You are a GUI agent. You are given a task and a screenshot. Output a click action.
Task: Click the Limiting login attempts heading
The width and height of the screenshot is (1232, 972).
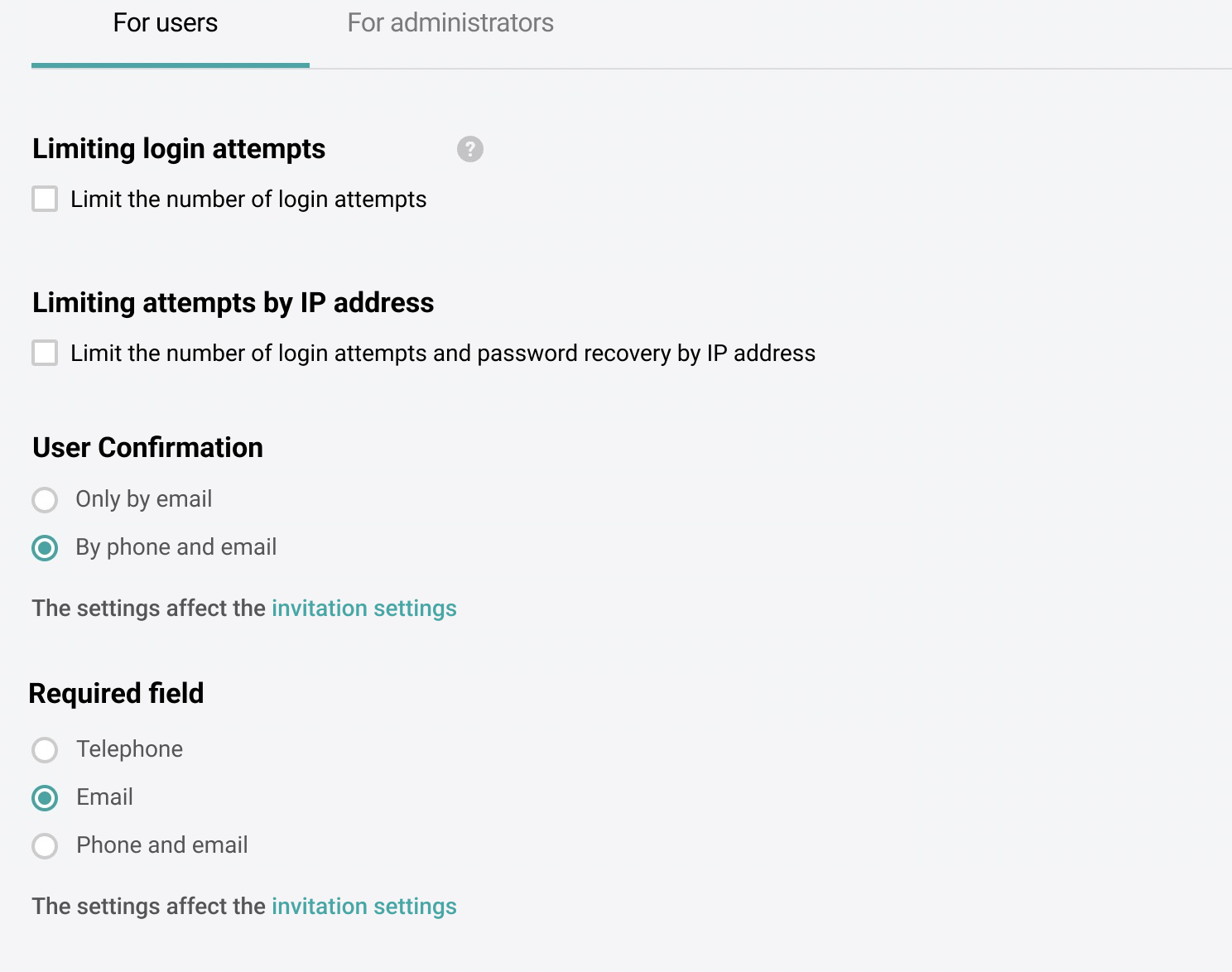click(x=179, y=148)
